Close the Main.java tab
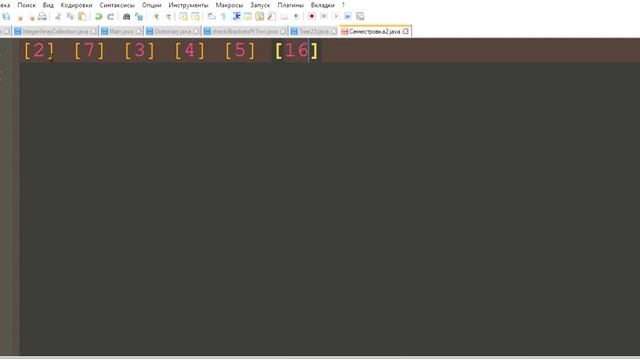 click(139, 31)
